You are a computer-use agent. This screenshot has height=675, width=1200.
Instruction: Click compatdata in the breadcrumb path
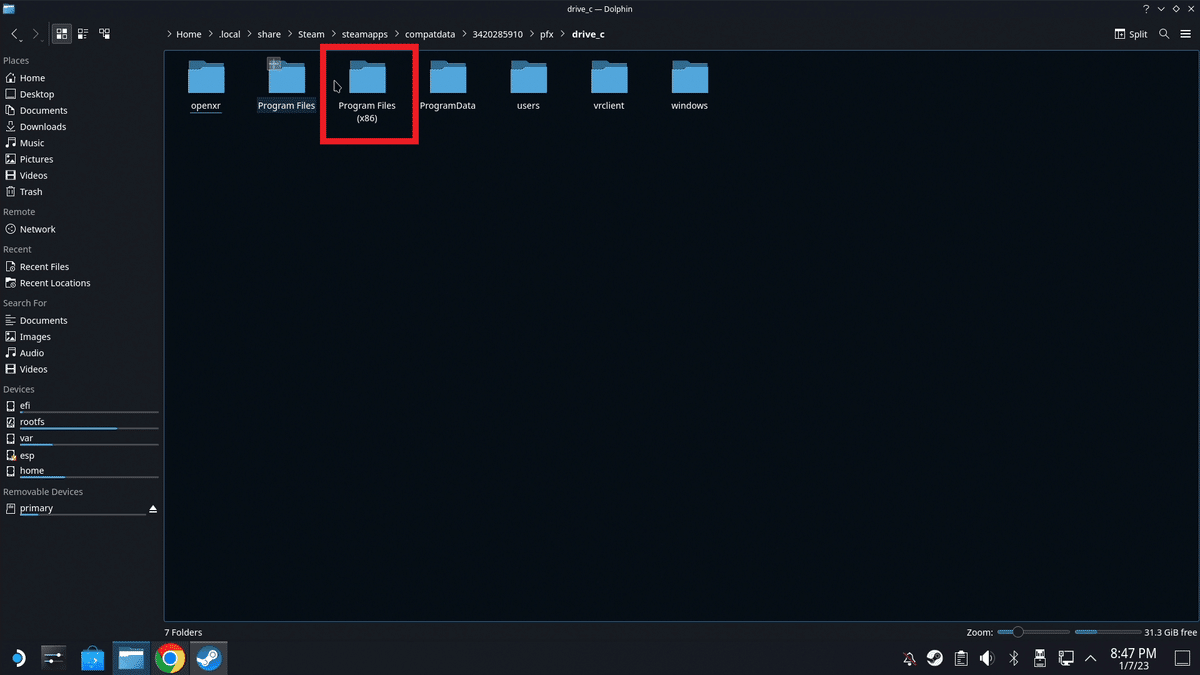(x=430, y=34)
